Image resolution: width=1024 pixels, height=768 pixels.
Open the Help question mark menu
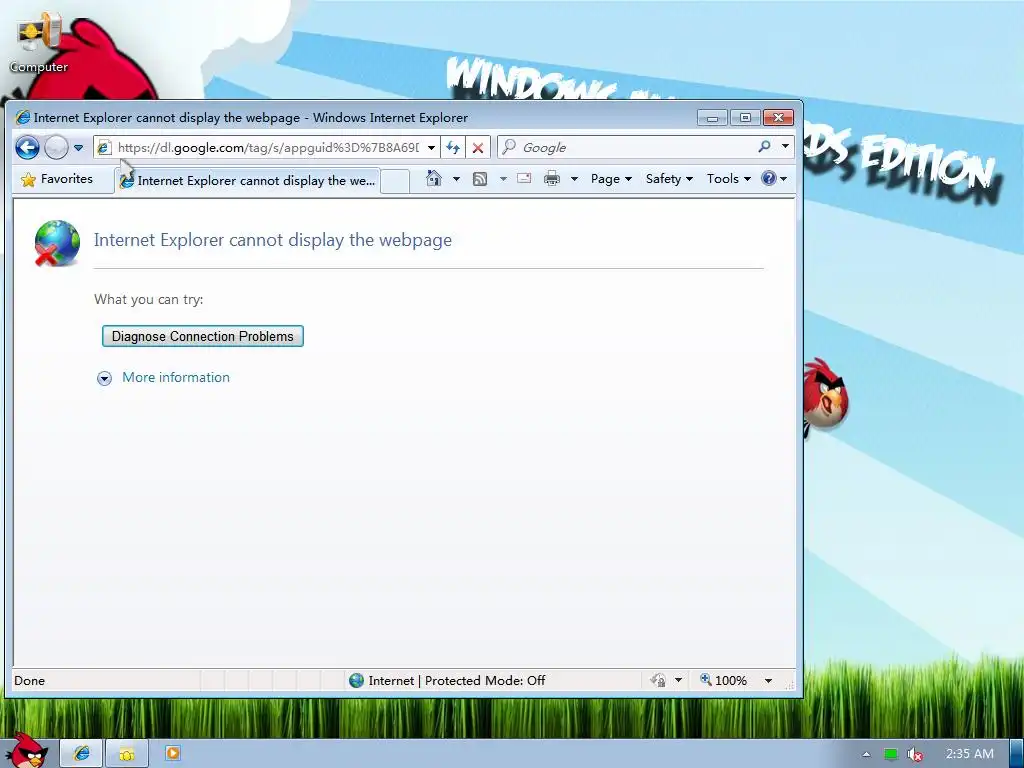(775, 179)
